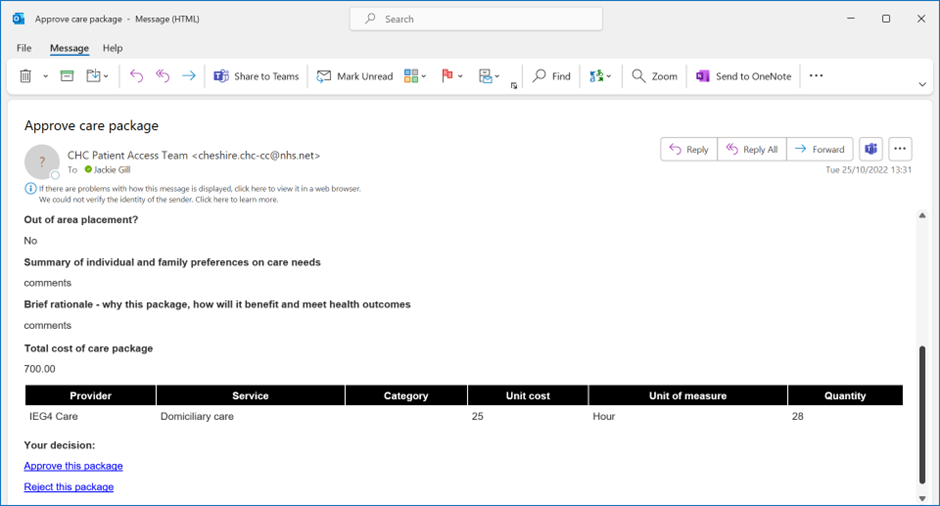
Task: Click the reply arrow icon in toolbar
Action: [137, 76]
